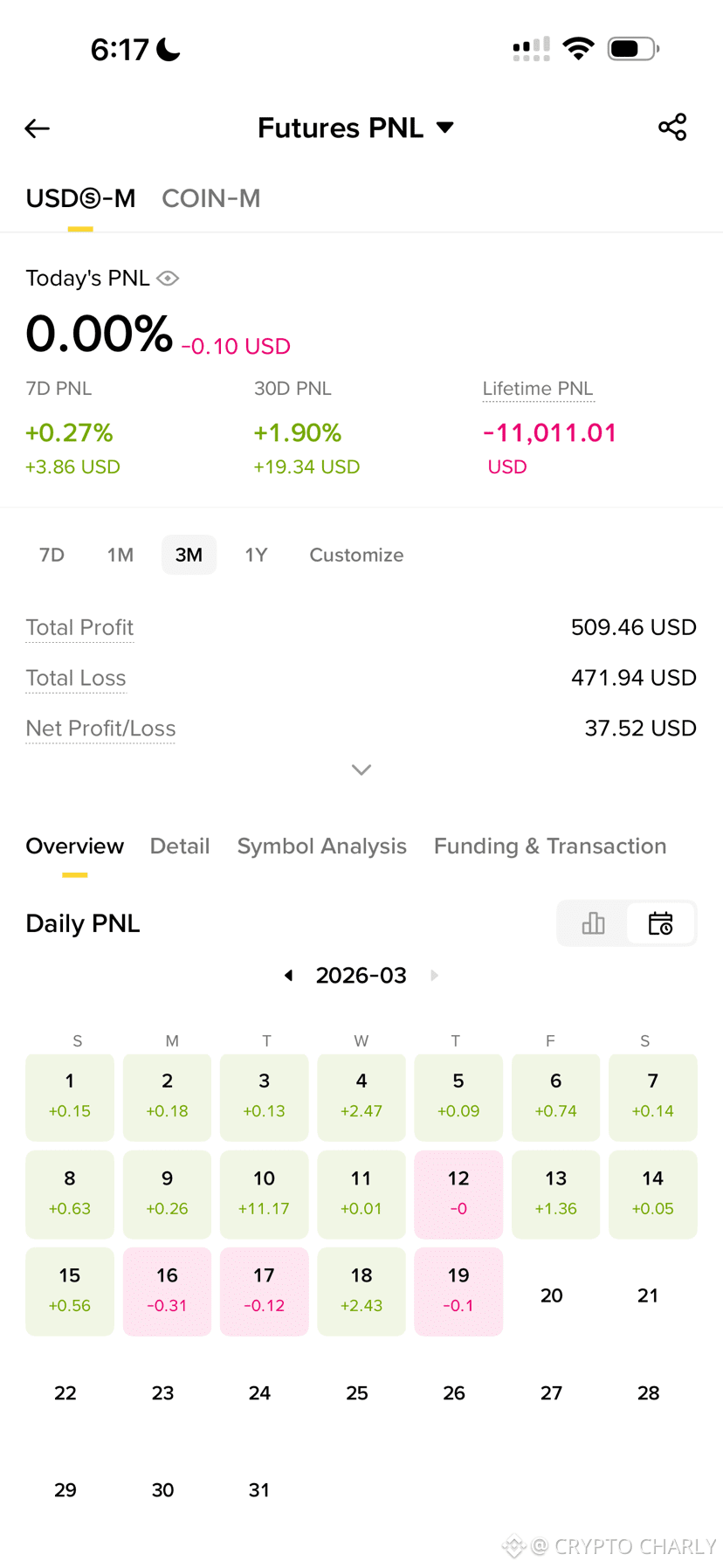Select the COIN-M tab

211,198
